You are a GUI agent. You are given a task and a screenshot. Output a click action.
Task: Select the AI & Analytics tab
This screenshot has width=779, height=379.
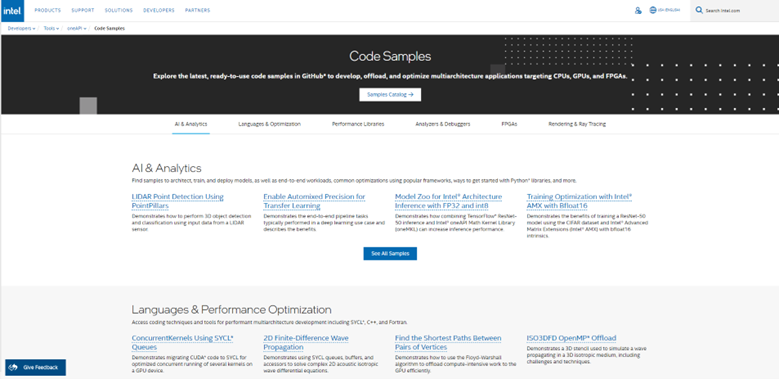pyautogui.click(x=191, y=124)
